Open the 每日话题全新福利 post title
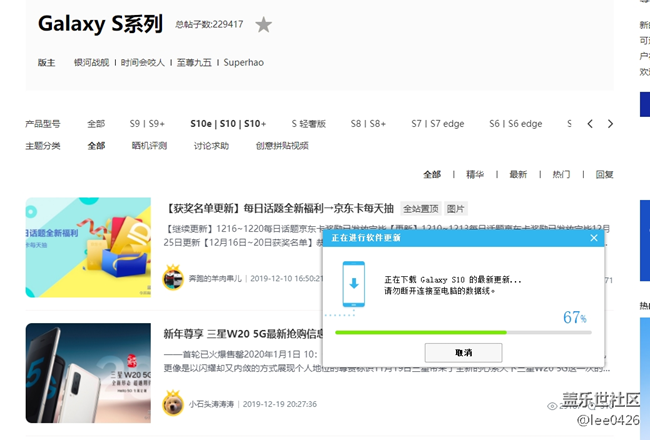Image resolution: width=650 pixels, height=440 pixels. pyautogui.click(x=280, y=208)
